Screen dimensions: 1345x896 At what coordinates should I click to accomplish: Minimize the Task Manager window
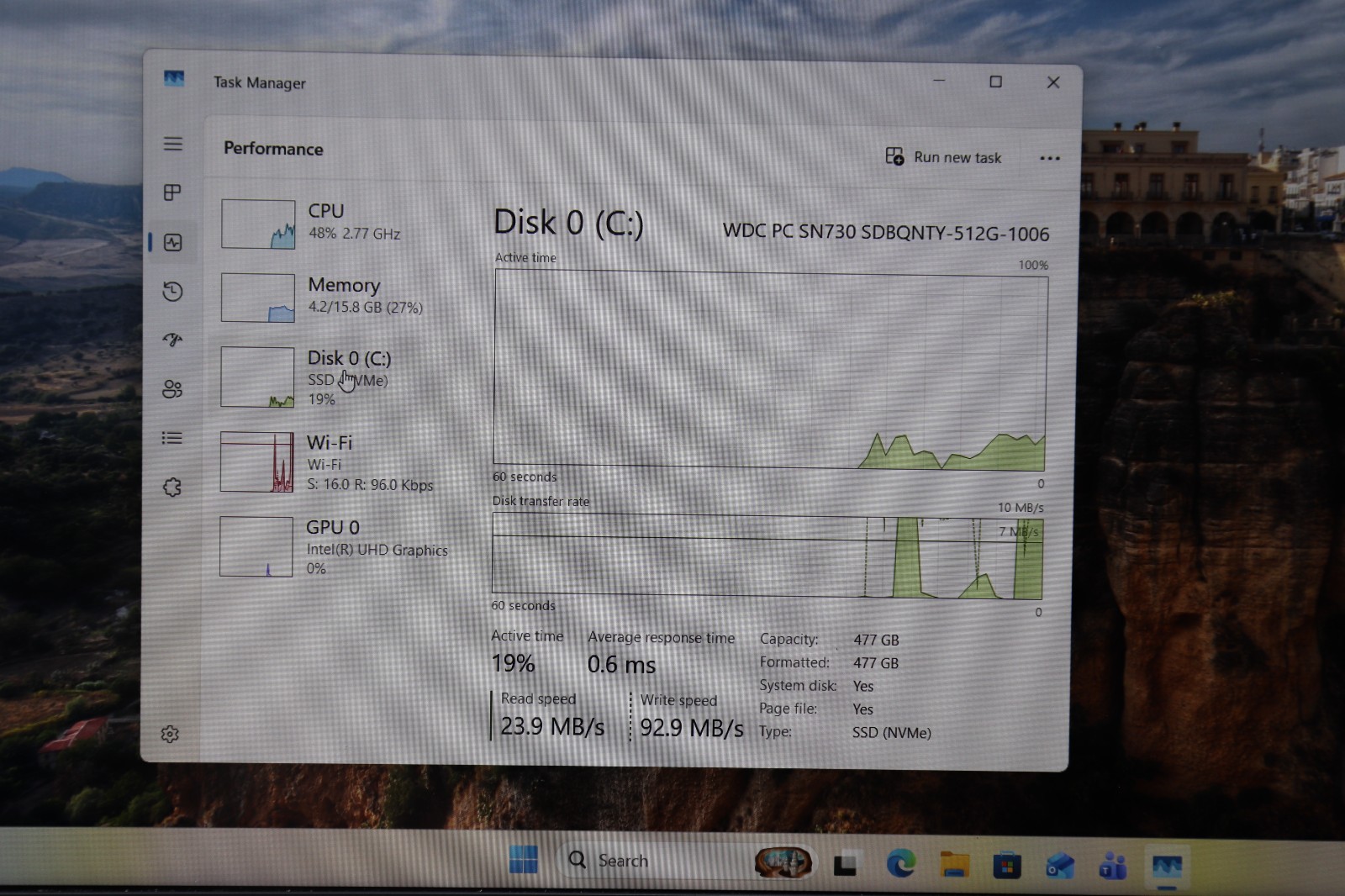click(940, 81)
